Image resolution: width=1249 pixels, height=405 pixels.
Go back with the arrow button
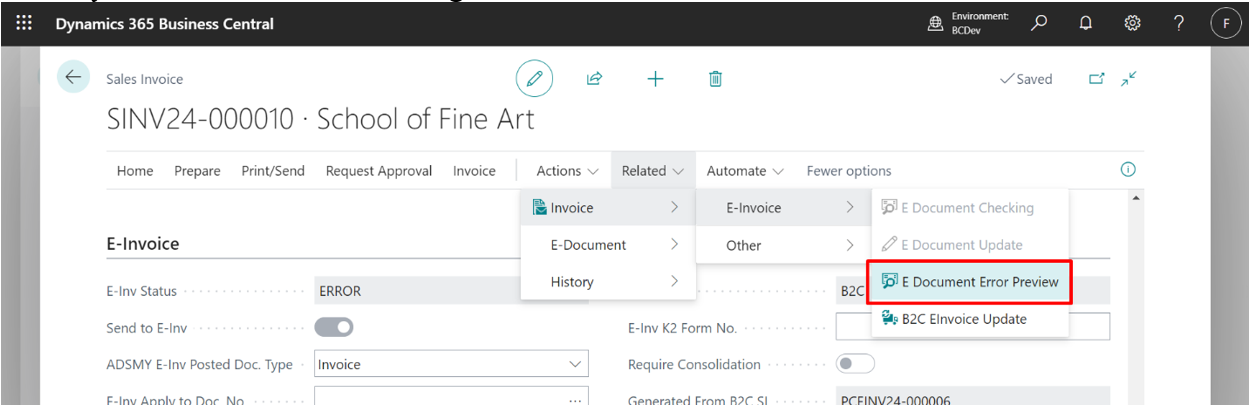(x=73, y=77)
